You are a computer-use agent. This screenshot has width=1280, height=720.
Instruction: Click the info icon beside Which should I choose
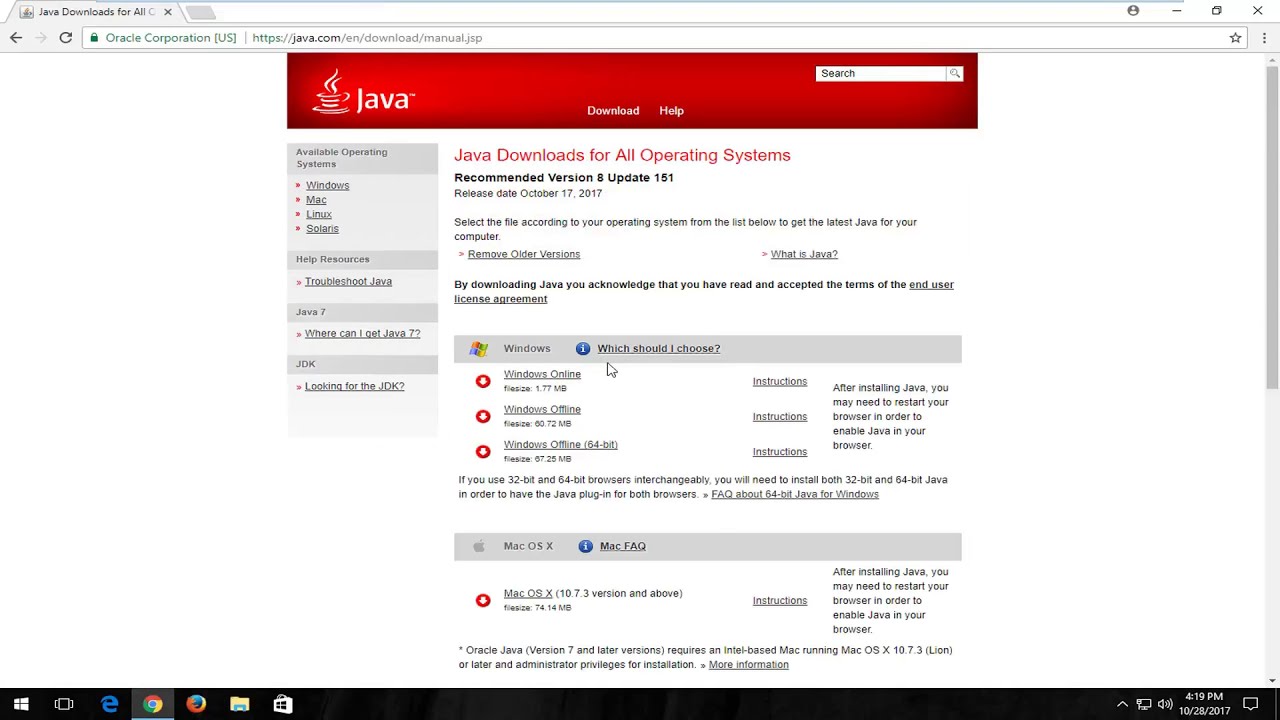(x=583, y=348)
